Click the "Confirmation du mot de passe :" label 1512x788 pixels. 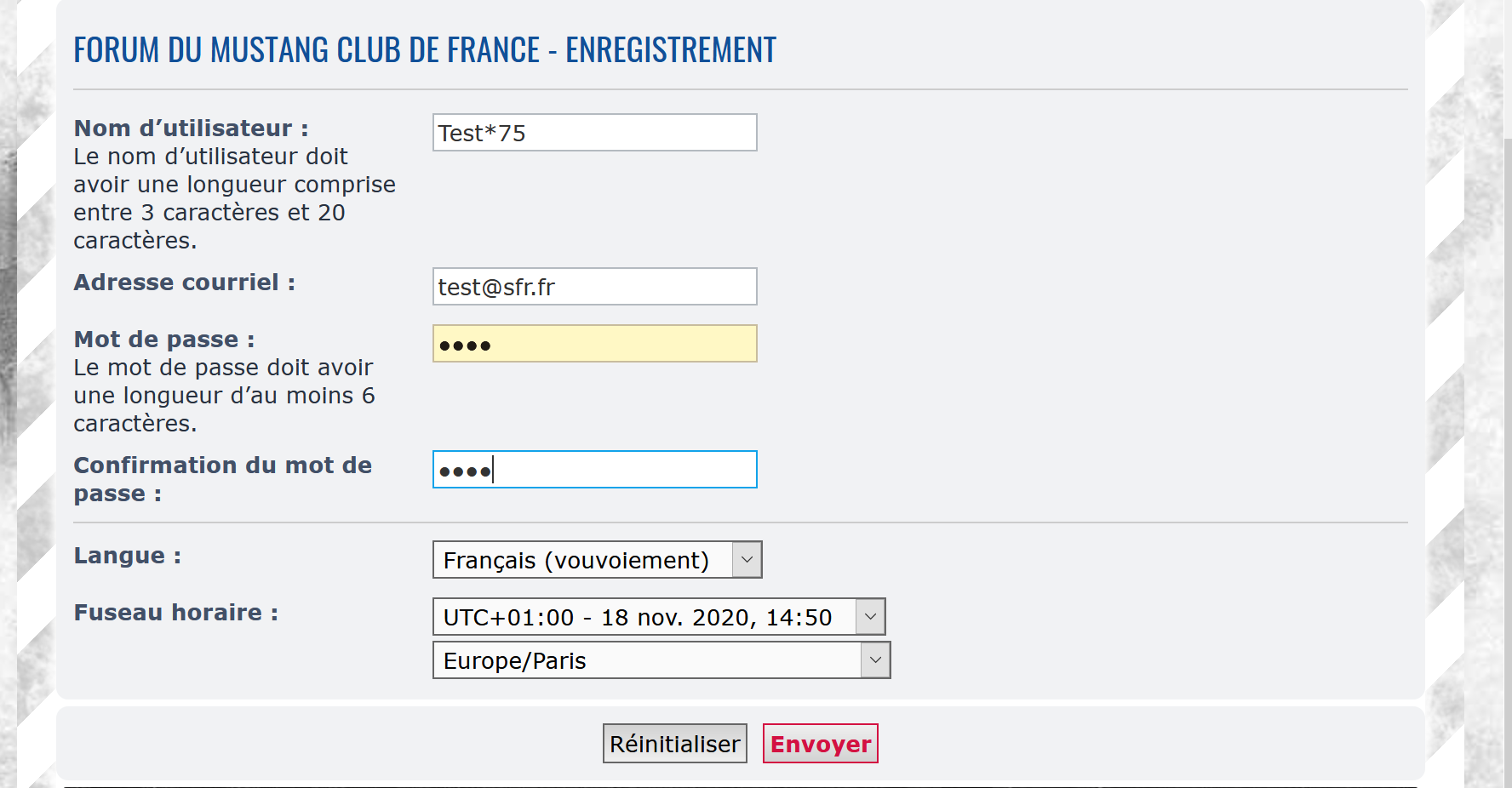(x=223, y=479)
